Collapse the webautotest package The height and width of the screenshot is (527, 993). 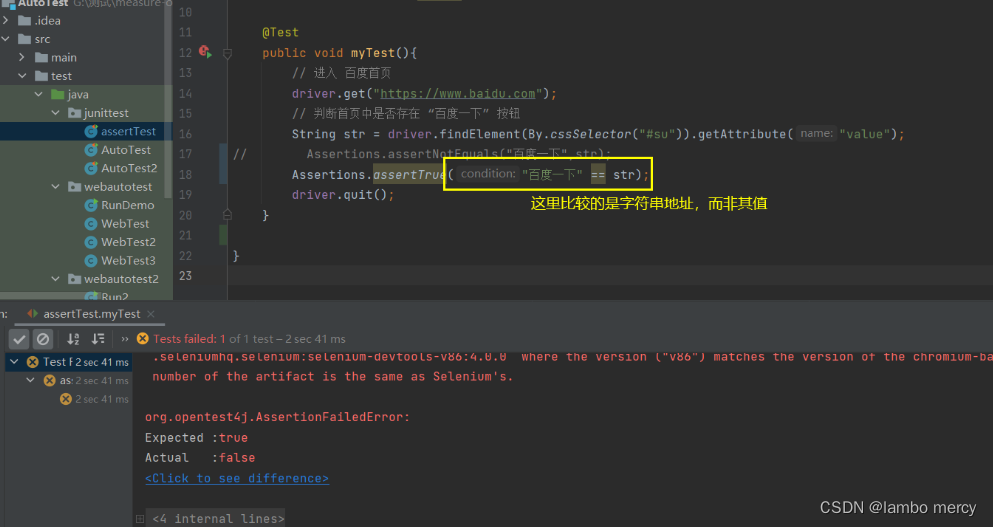[x=56, y=187]
